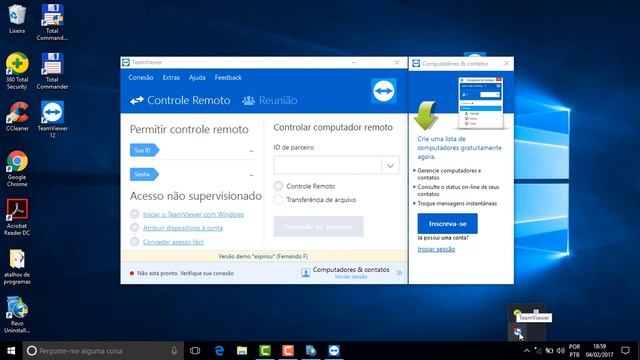Open the CCleaner desktop shortcut
Screen dimensions: 640x360
coord(17,116)
